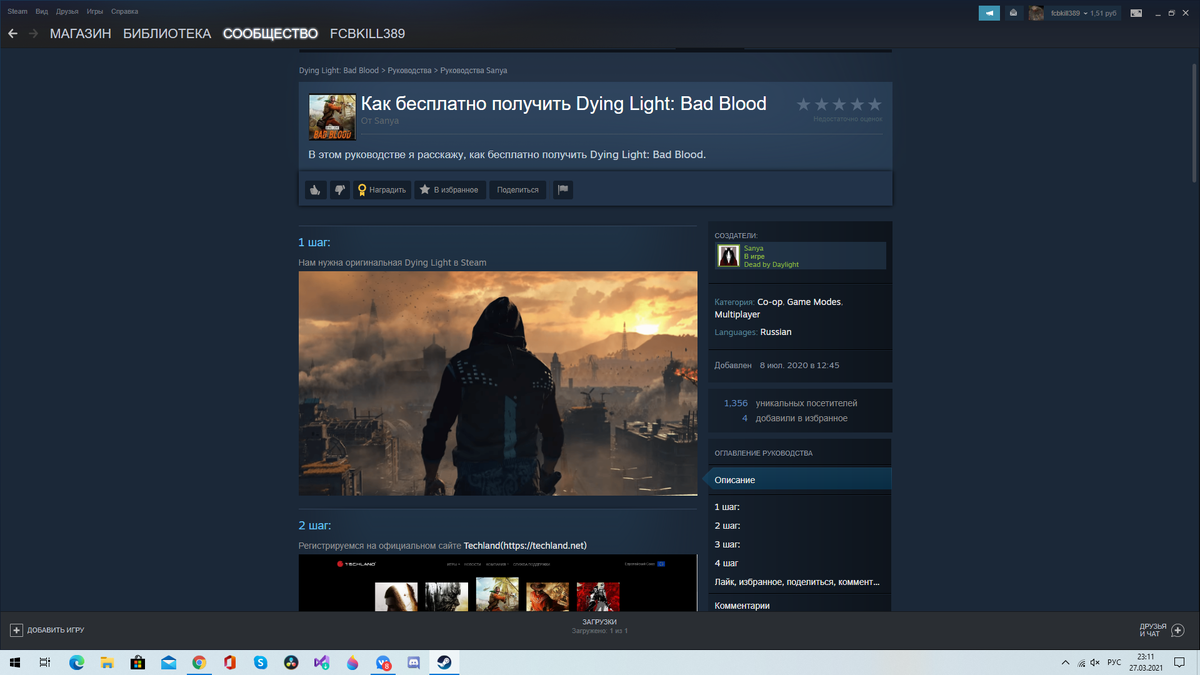Rate the guide with thumbs down
Viewport: 1200px width, 675px height.
click(340, 190)
